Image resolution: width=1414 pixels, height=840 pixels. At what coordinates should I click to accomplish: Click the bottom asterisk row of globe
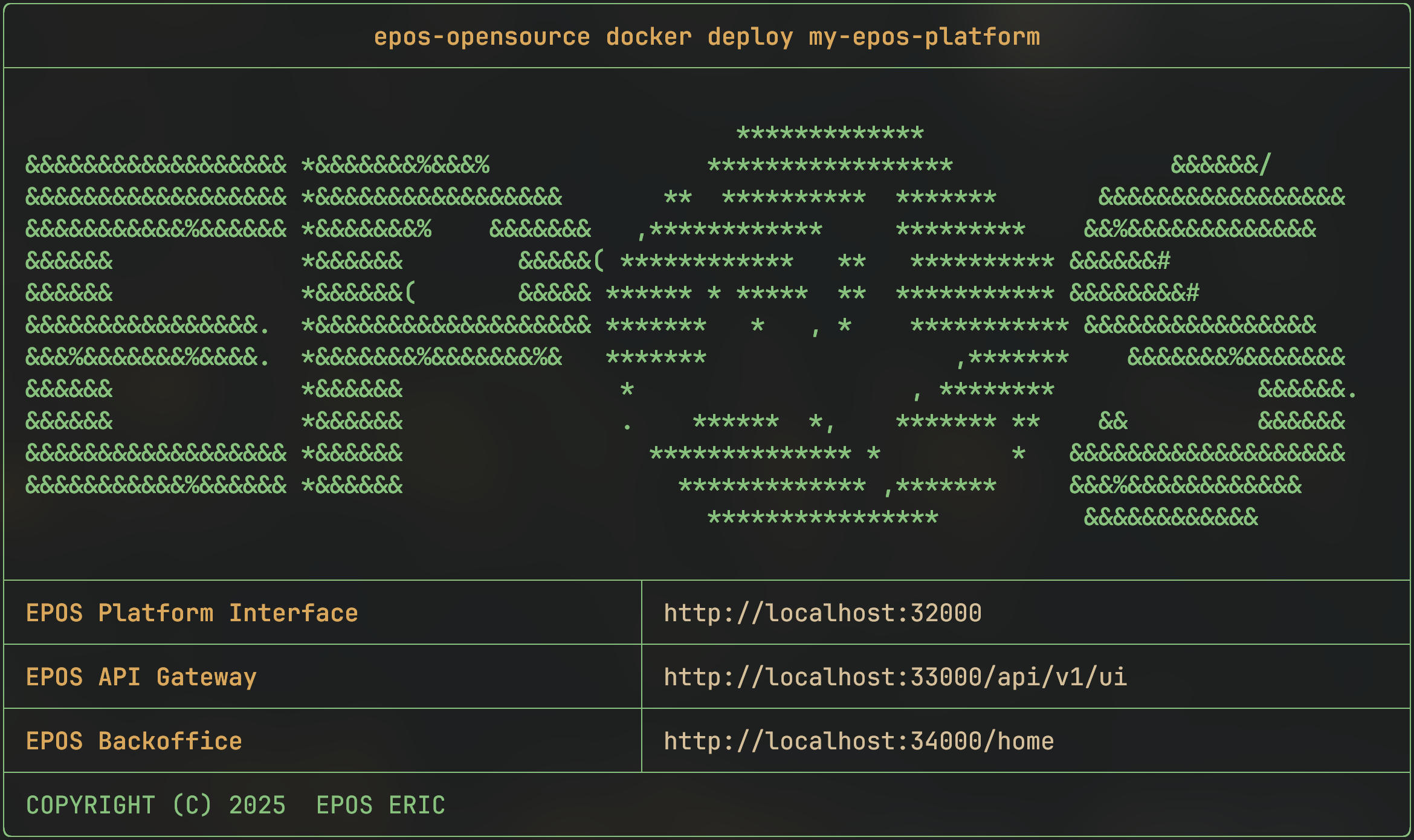(822, 518)
